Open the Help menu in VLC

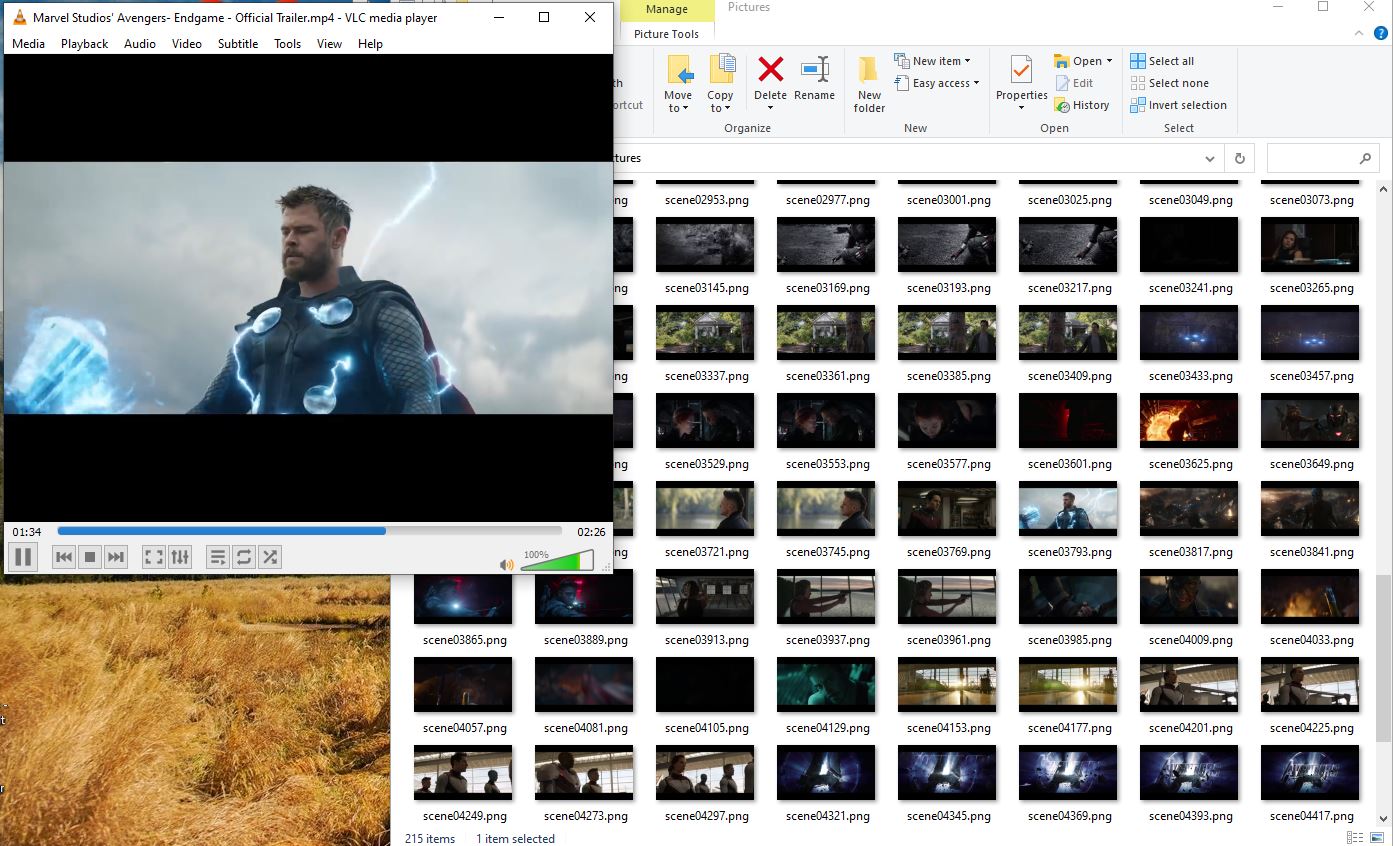tap(370, 43)
